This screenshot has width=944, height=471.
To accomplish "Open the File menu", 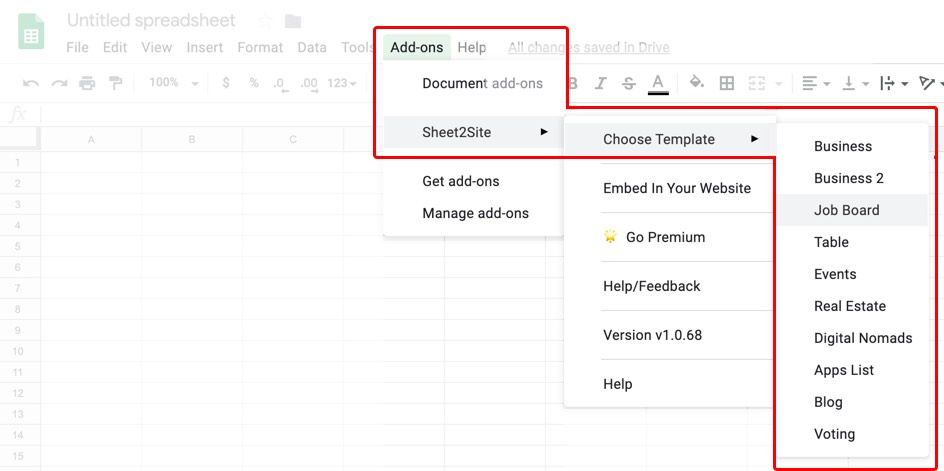I will click(77, 48).
